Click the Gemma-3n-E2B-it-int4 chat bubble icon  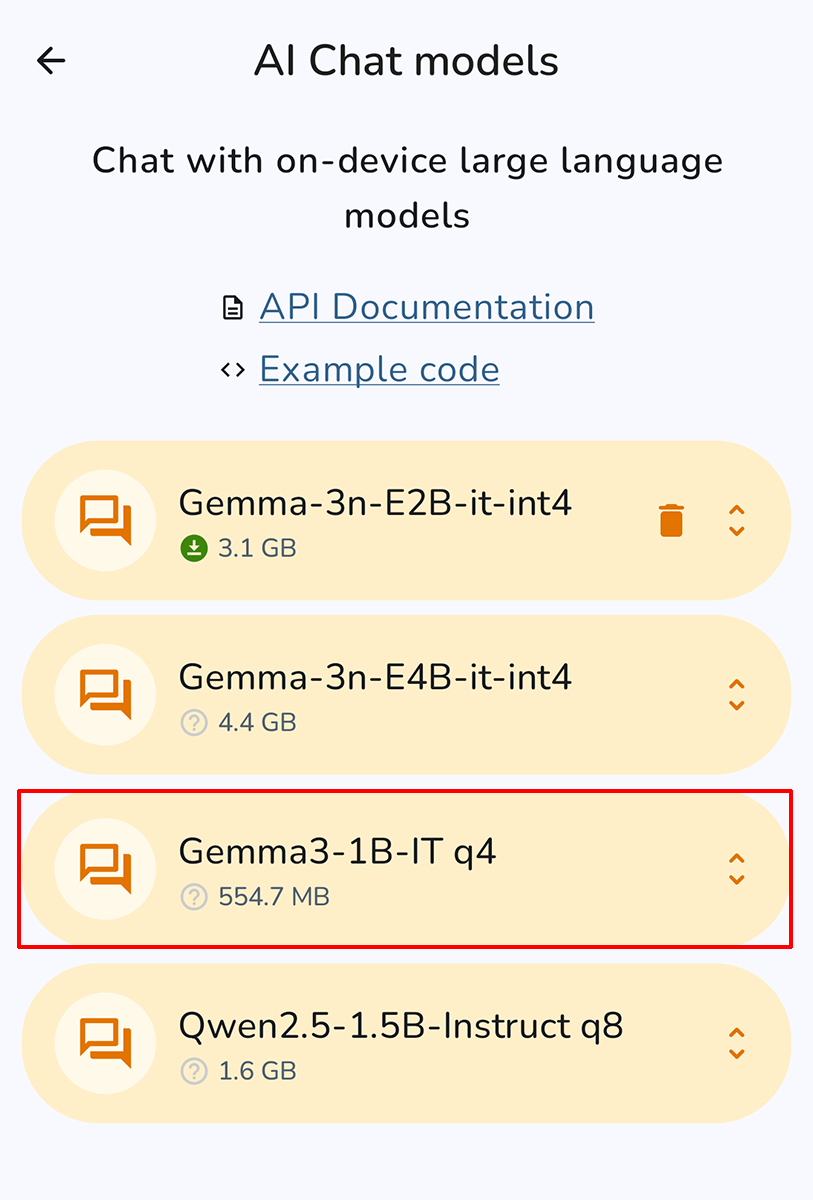click(105, 521)
